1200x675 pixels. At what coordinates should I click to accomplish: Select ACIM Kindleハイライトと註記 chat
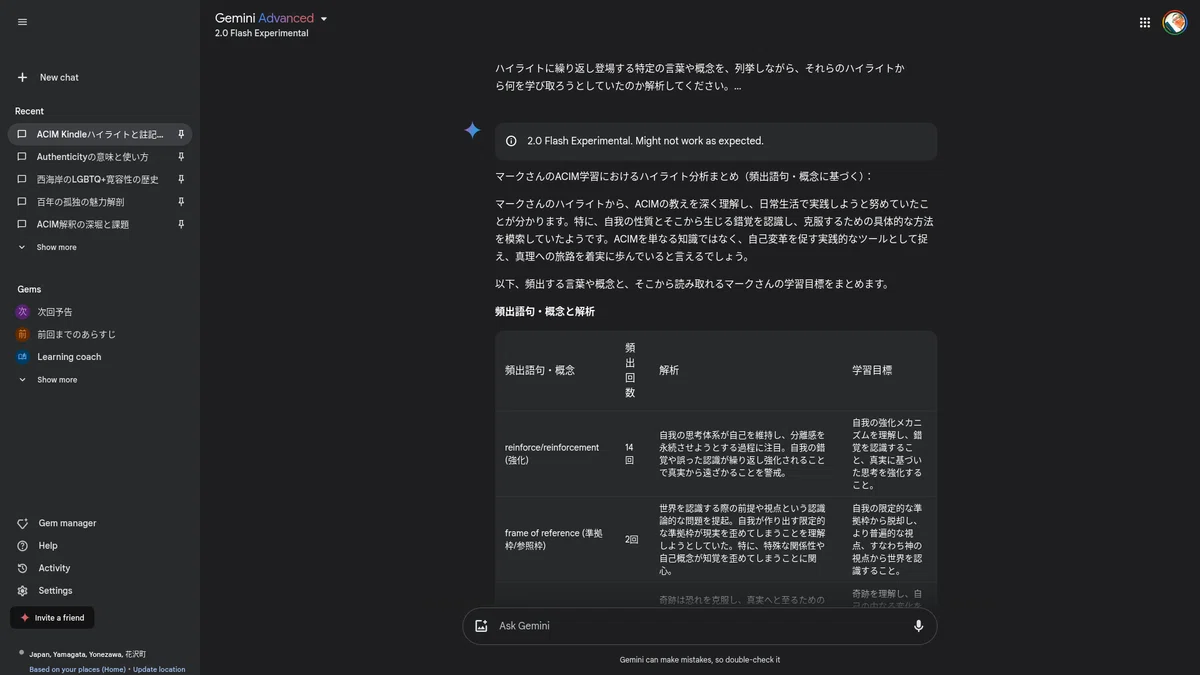[x=100, y=134]
